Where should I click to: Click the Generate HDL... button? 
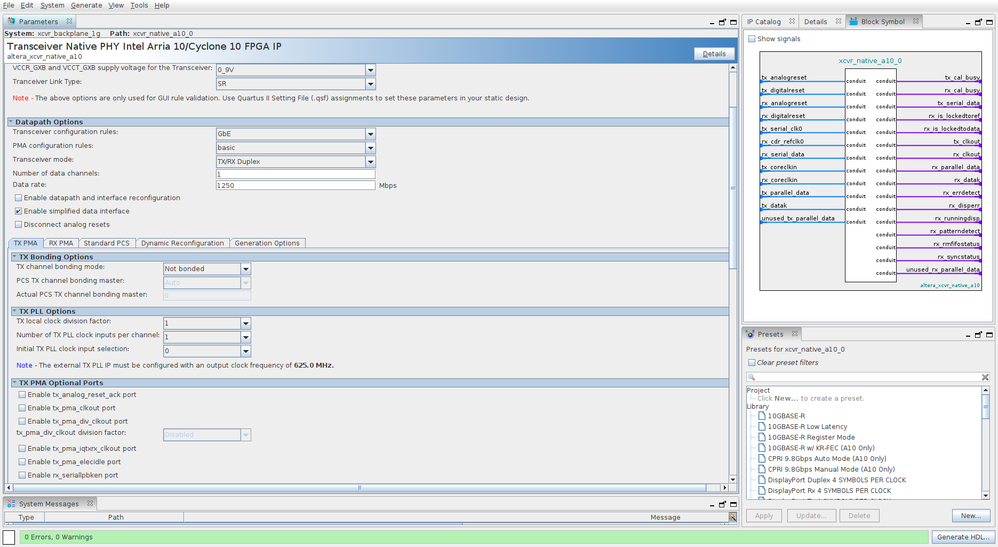[964, 537]
